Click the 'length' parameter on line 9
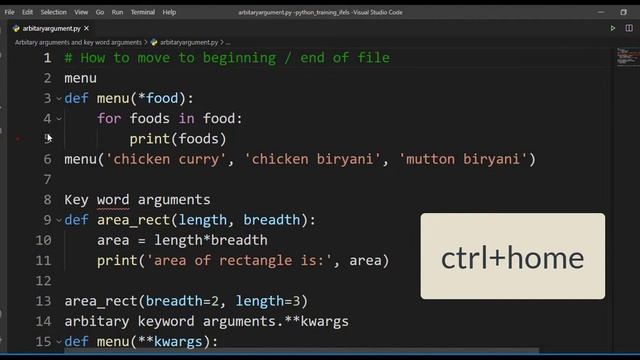Image resolution: width=640 pixels, height=360 pixels. (202, 220)
